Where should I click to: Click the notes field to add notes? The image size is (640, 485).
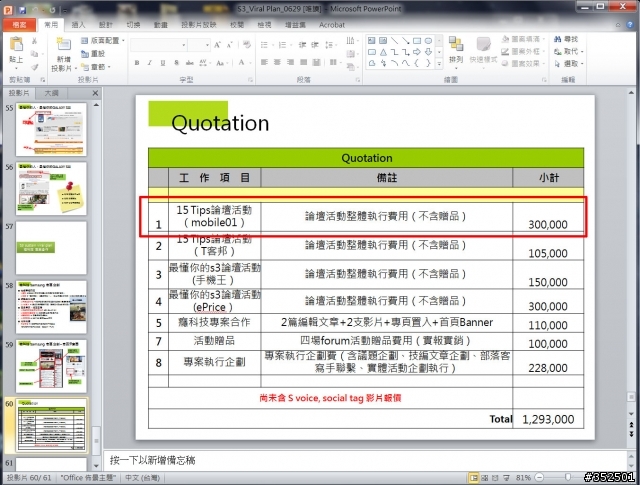click(x=363, y=460)
